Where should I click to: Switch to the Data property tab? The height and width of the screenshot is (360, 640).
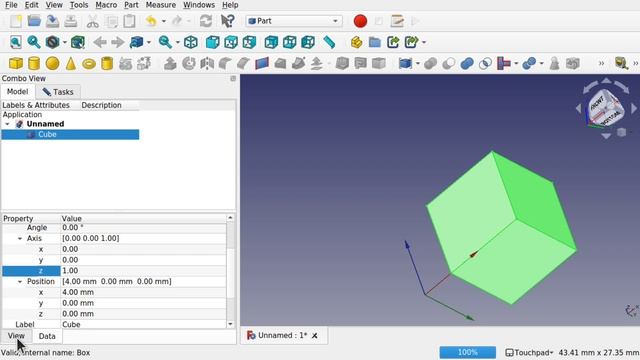(x=47, y=336)
